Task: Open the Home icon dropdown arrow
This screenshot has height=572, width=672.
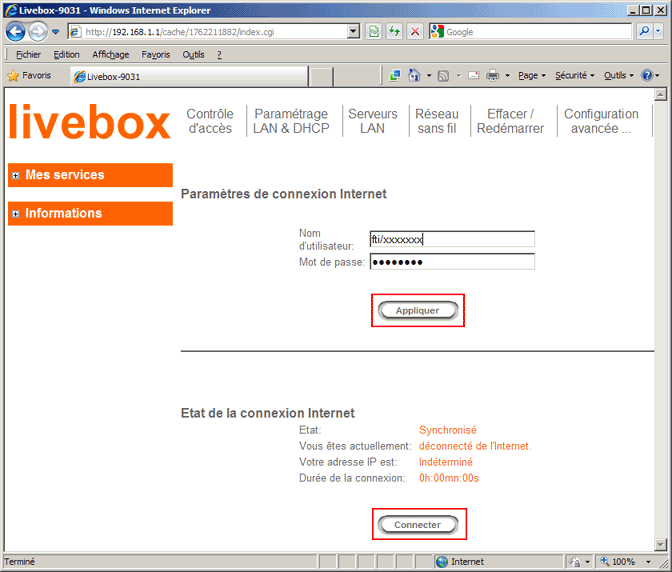Action: pyautogui.click(x=429, y=76)
